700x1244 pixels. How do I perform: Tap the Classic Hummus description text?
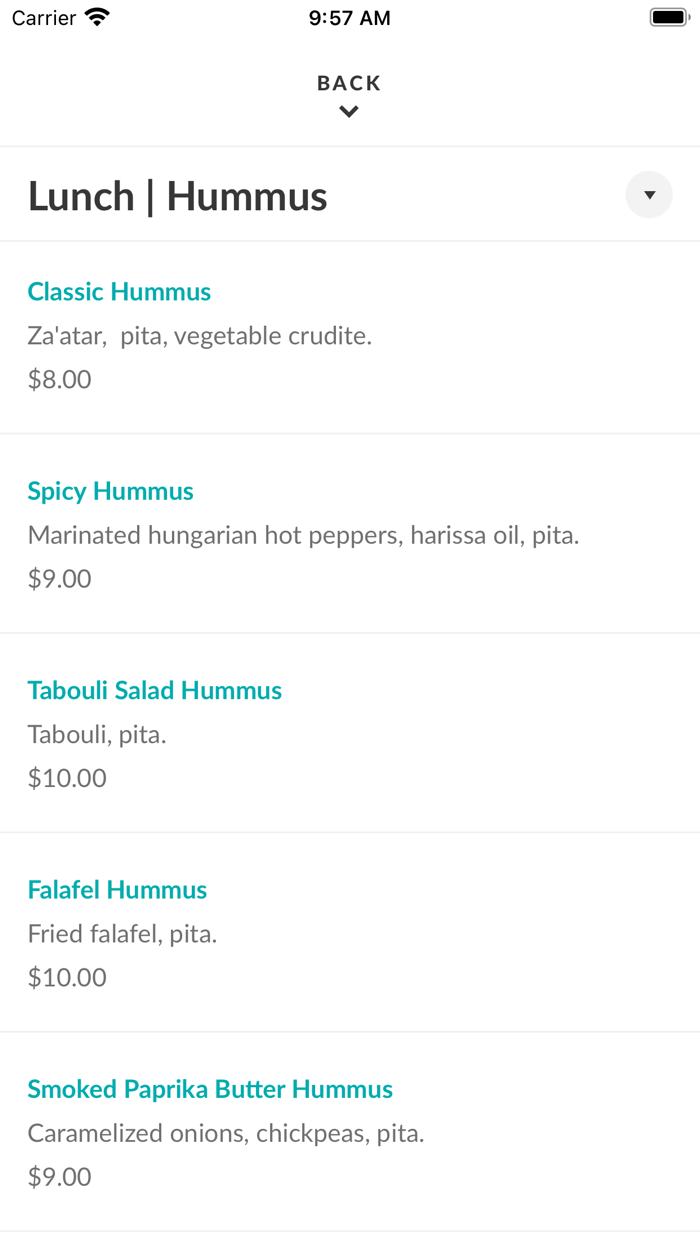click(x=199, y=336)
